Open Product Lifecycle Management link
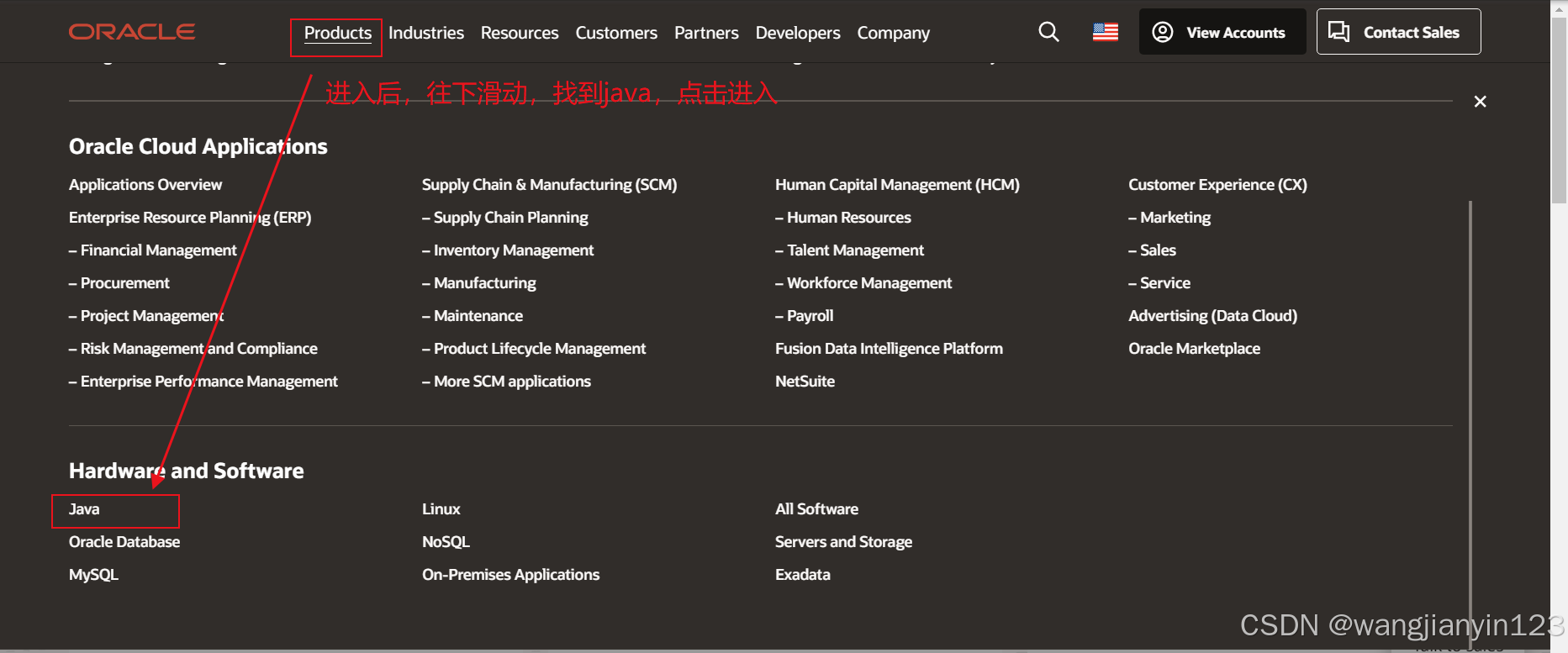This screenshot has width=1568, height=653. coord(534,349)
